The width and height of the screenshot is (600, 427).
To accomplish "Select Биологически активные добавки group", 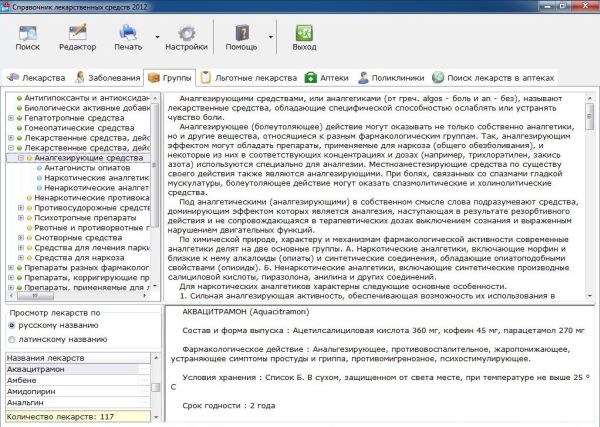I will pos(87,108).
